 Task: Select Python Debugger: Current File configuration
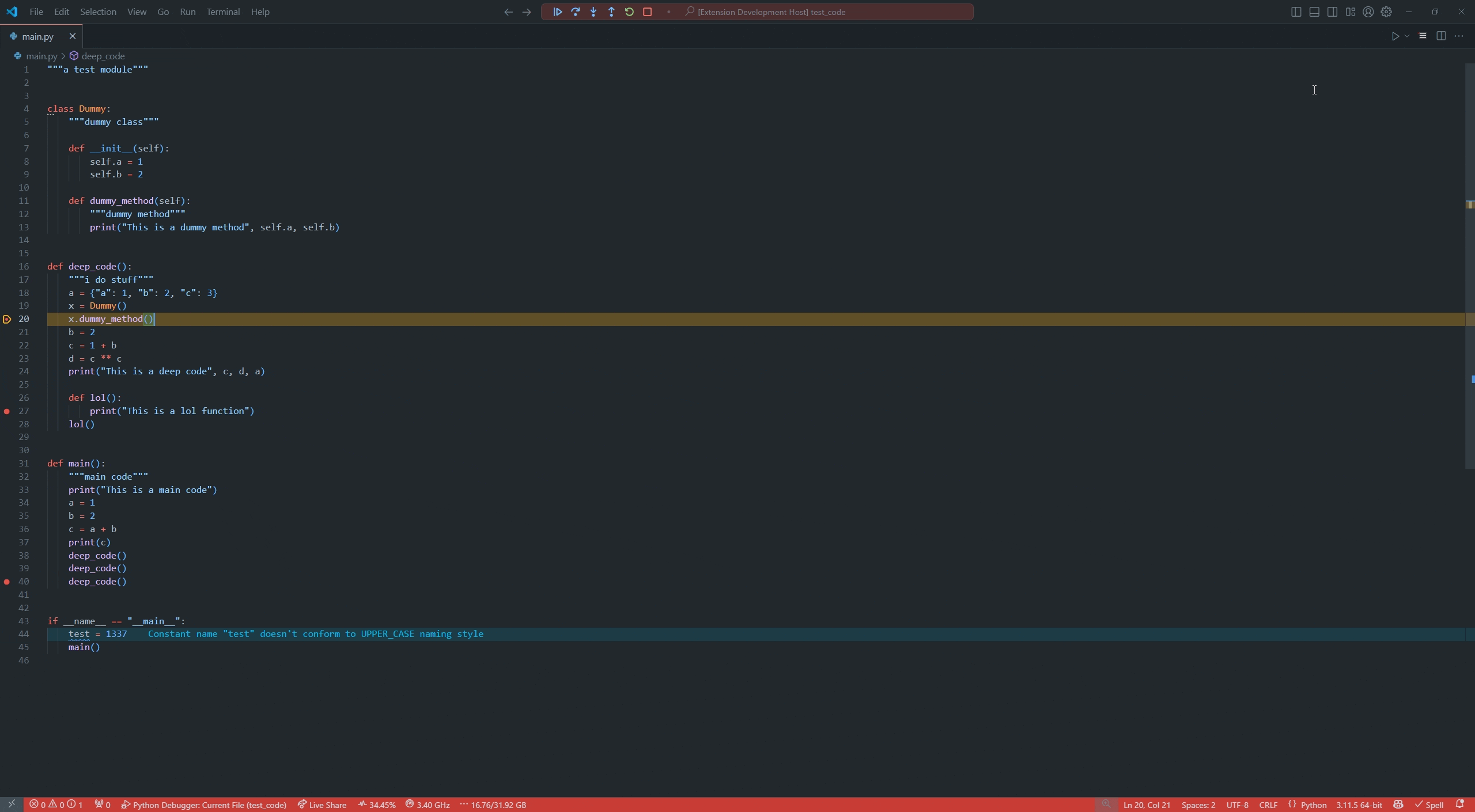pyautogui.click(x=203, y=805)
